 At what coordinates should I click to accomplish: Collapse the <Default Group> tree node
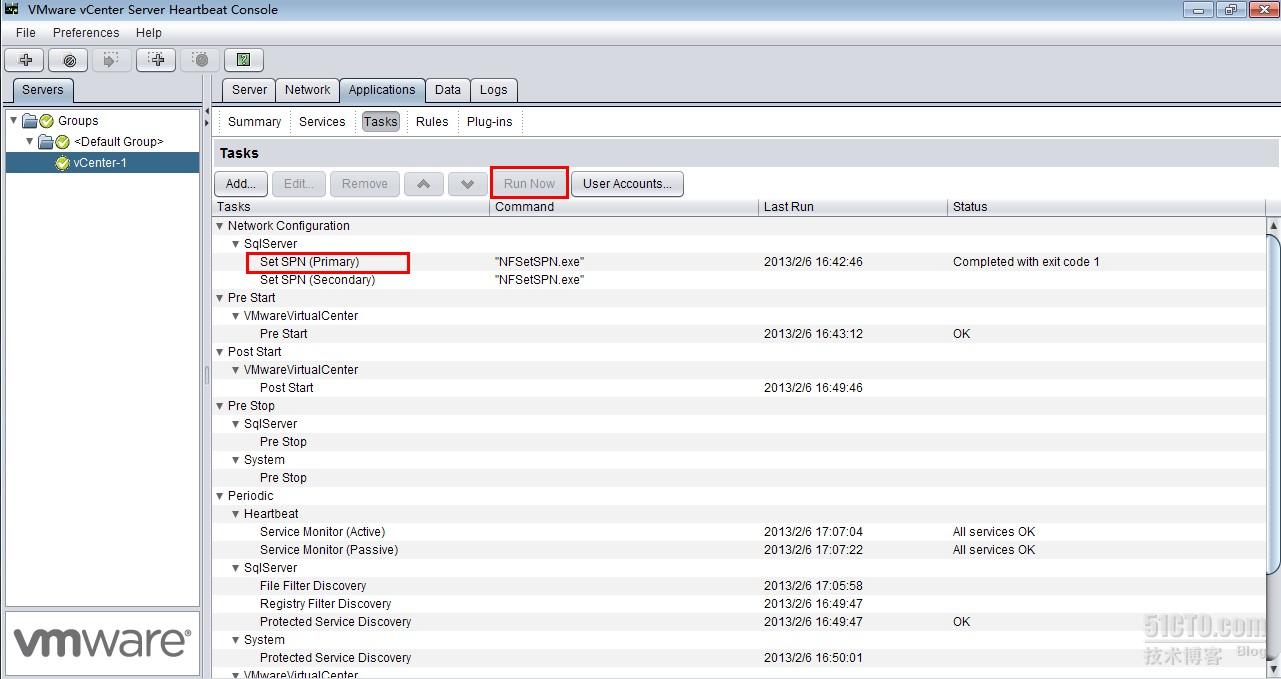30,142
